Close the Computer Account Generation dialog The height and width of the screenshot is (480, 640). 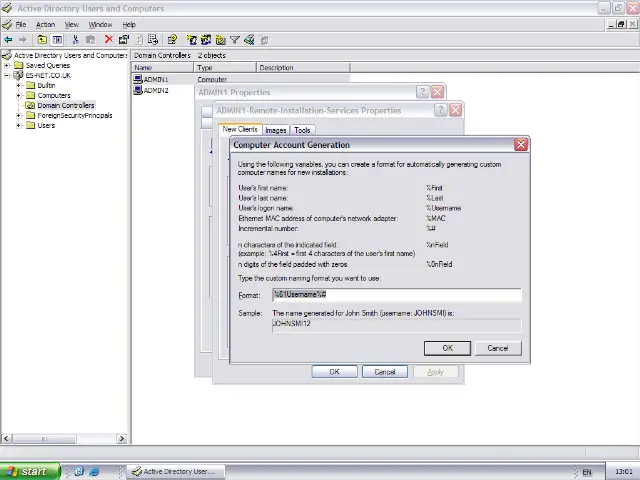coord(521,145)
